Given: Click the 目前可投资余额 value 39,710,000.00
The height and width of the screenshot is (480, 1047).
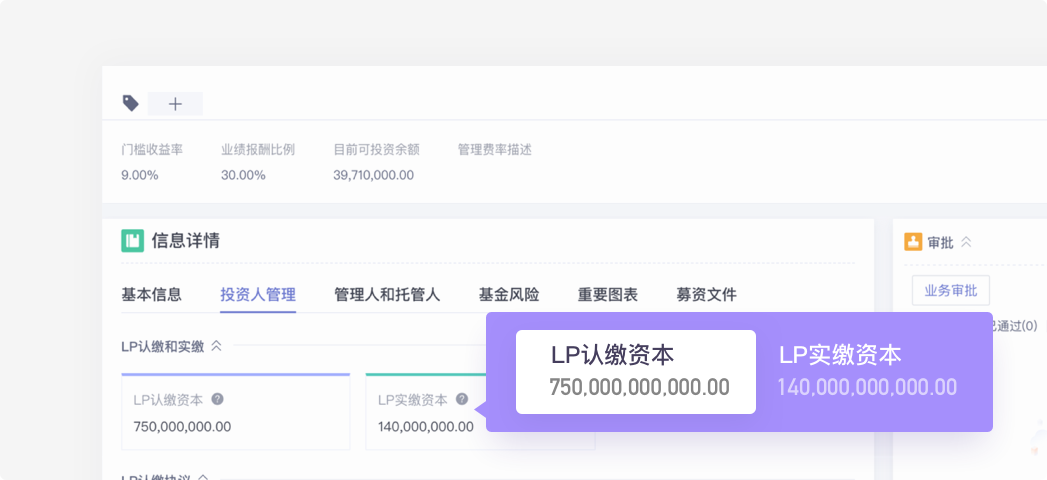Looking at the screenshot, I should tap(373, 176).
